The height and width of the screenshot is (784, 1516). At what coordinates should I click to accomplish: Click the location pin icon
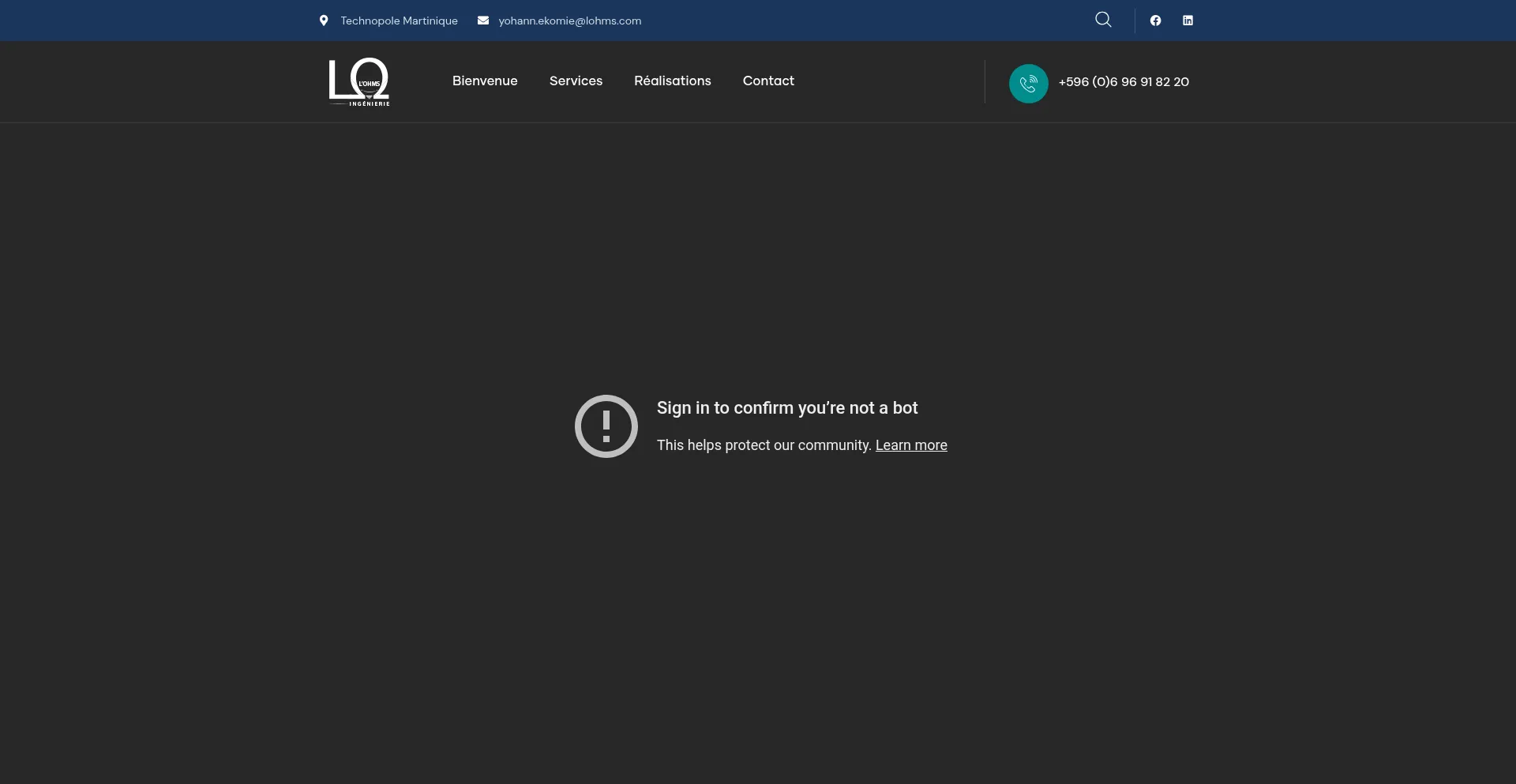coord(324,21)
